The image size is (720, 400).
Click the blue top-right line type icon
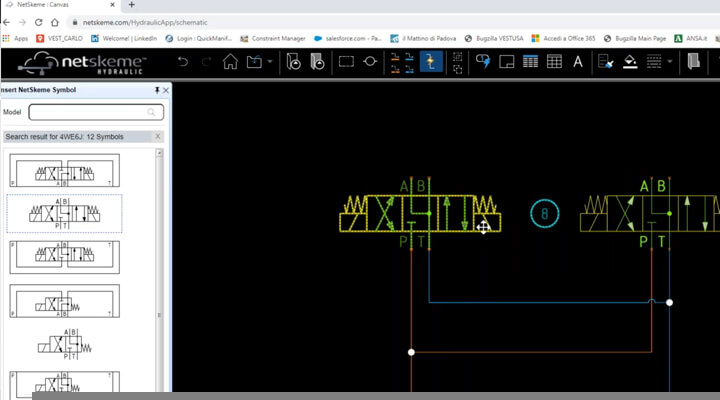[x=409, y=57]
